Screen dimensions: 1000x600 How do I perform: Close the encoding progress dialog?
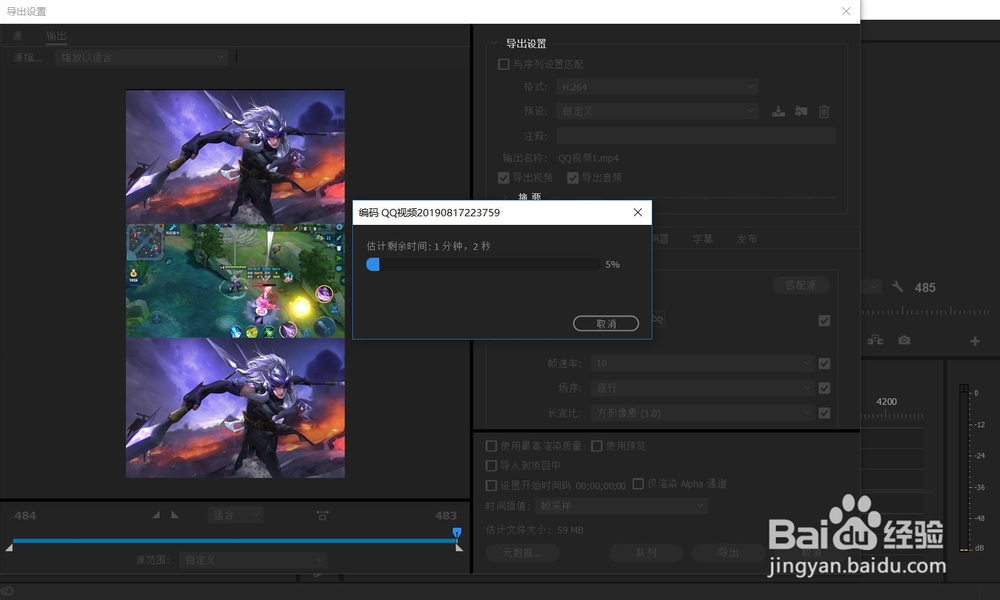pos(638,212)
